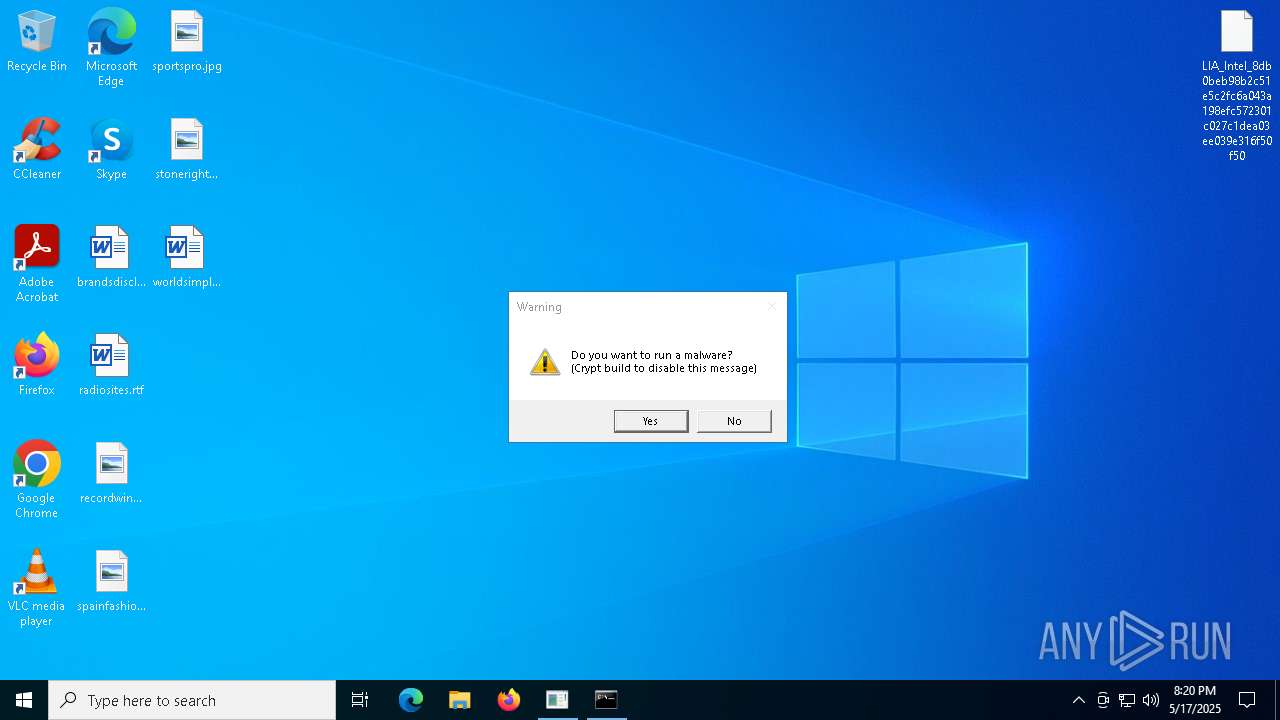Image resolution: width=1280 pixels, height=720 pixels.
Task: Open Google Chrome desktop shortcut
Action: point(37,480)
